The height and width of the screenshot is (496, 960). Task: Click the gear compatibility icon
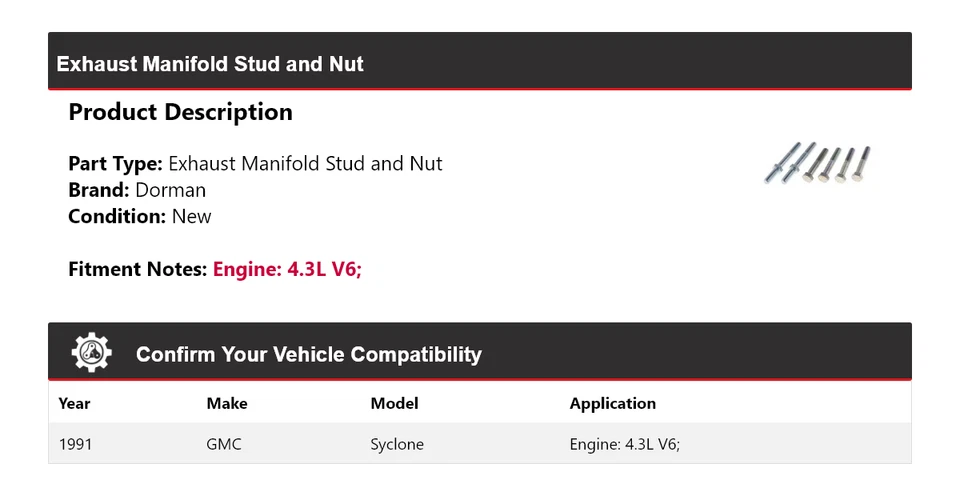tap(92, 353)
